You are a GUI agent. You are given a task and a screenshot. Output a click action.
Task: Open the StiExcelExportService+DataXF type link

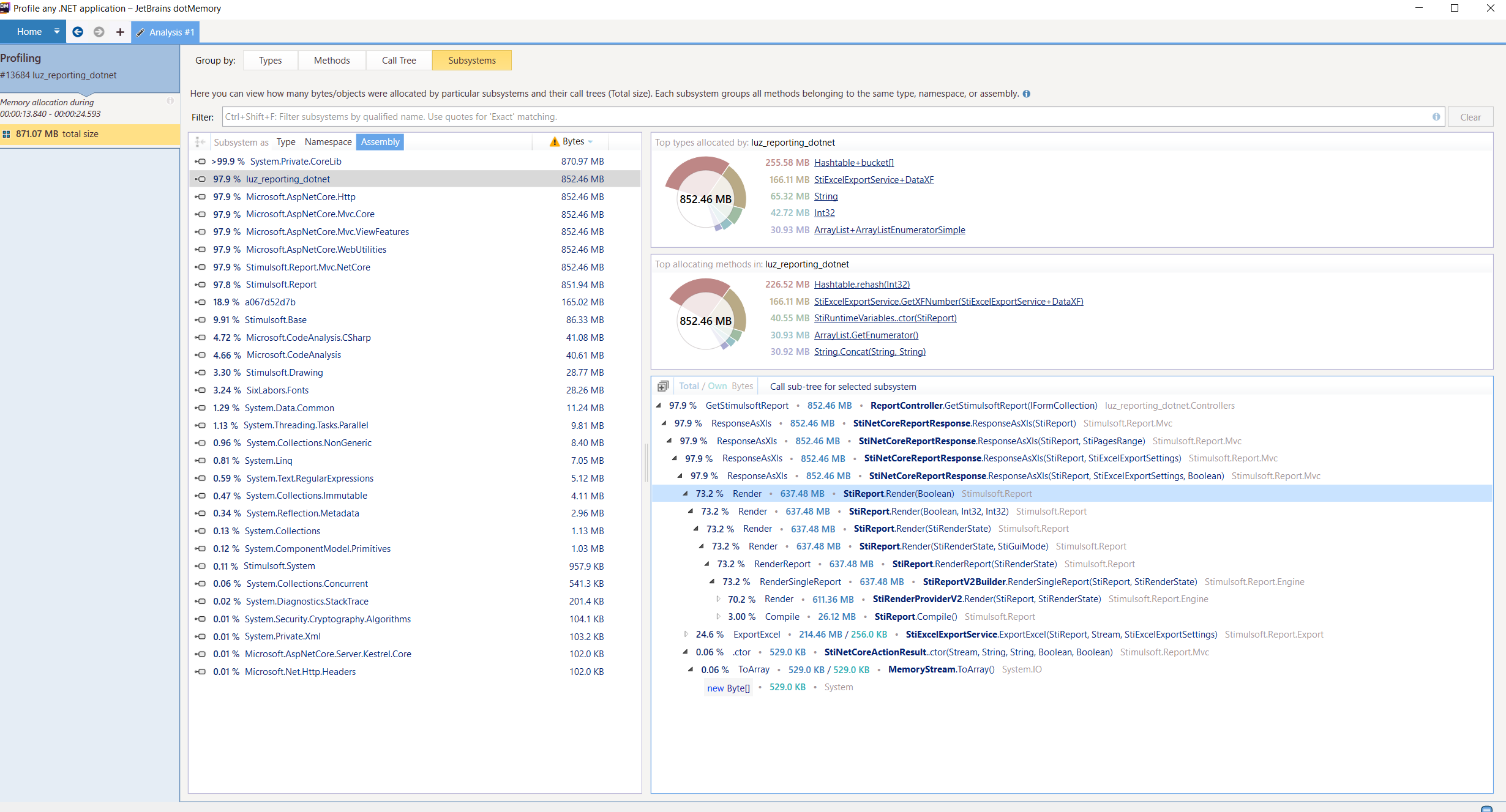point(874,180)
